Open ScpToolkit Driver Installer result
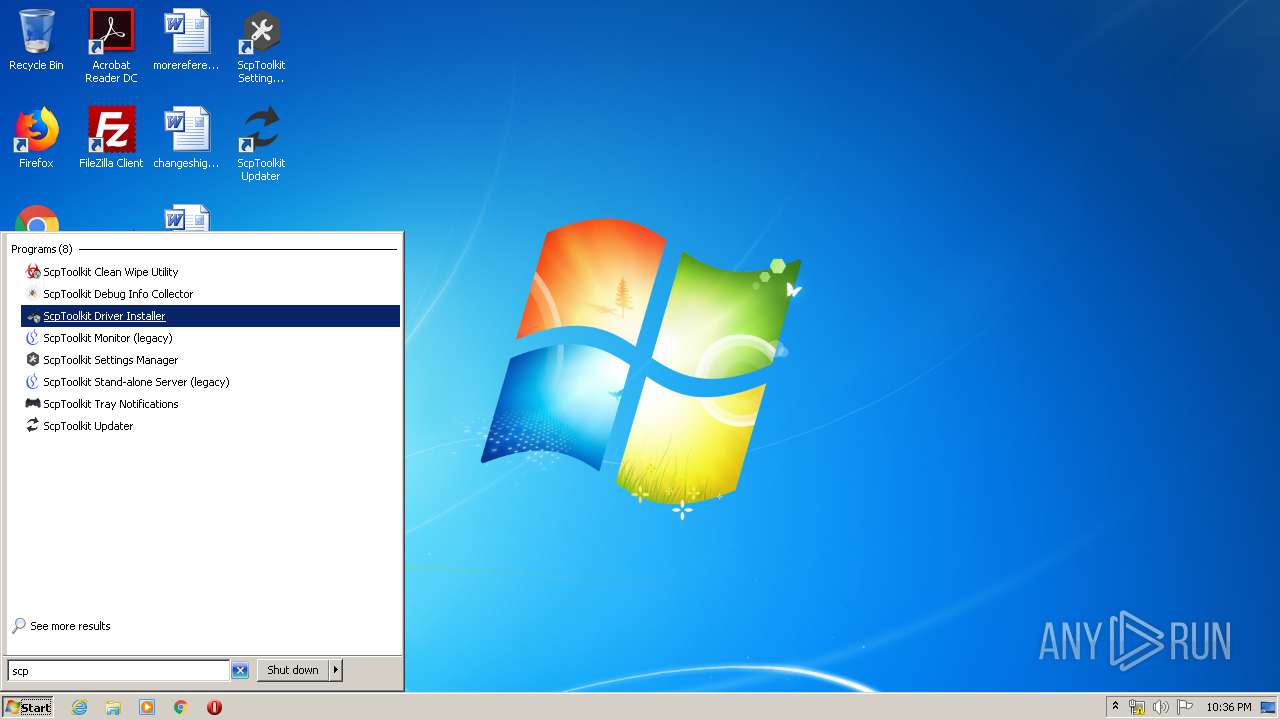The height and width of the screenshot is (720, 1280). click(x=210, y=316)
